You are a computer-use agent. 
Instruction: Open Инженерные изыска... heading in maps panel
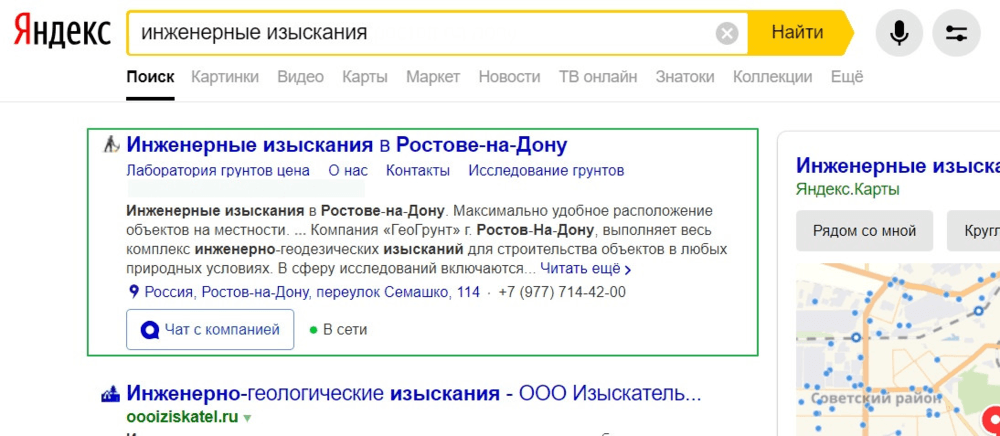(898, 166)
